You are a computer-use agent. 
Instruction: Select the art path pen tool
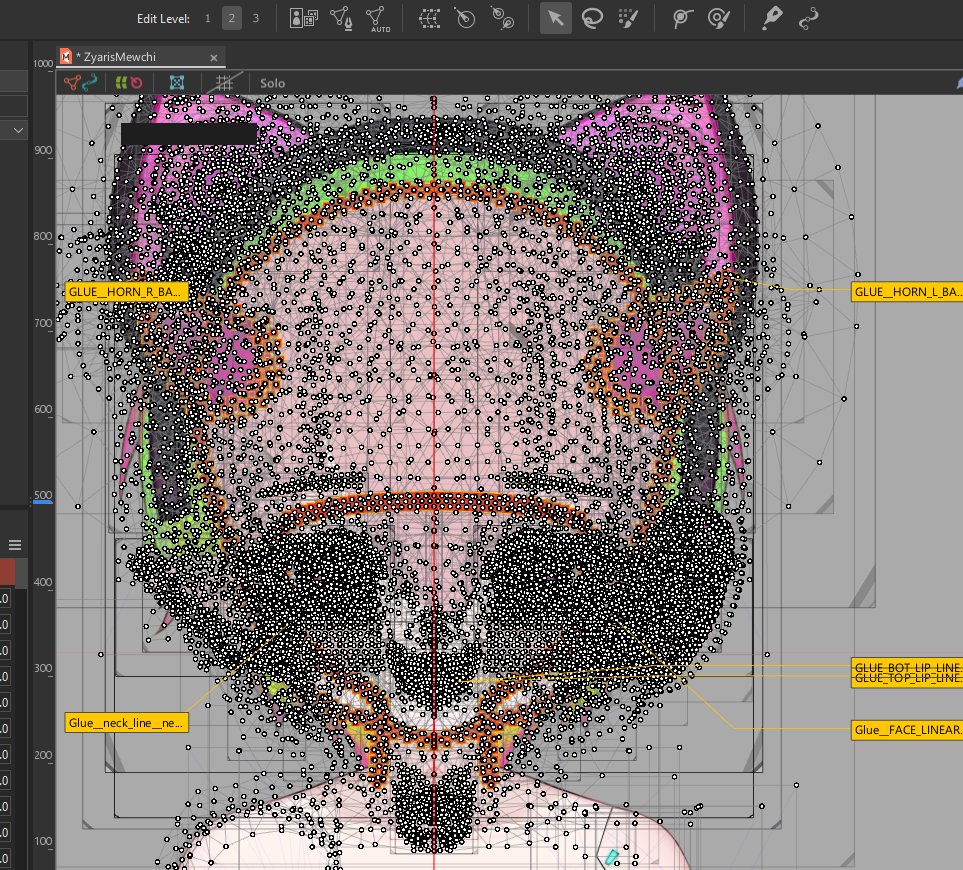point(771,18)
